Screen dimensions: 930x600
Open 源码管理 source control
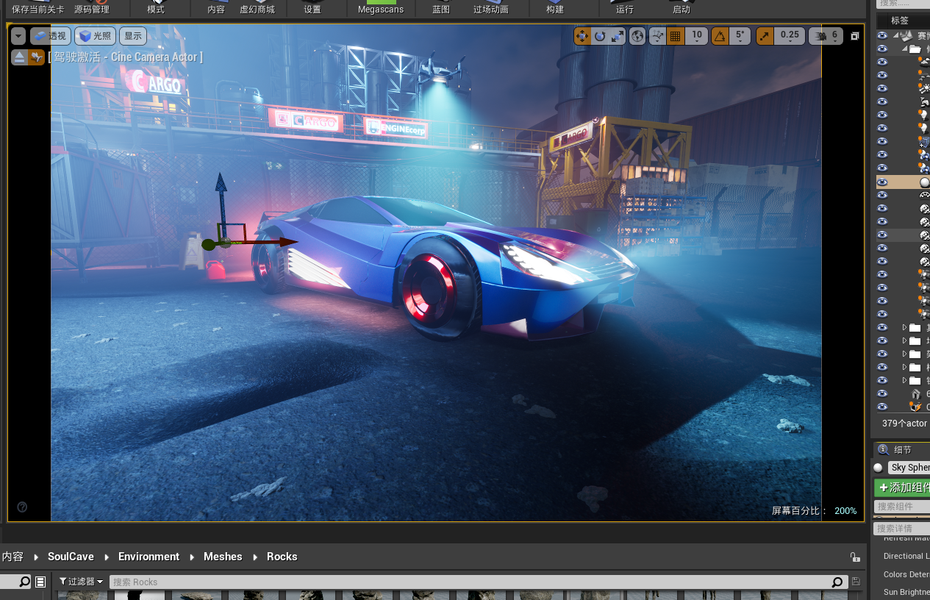pos(92,8)
